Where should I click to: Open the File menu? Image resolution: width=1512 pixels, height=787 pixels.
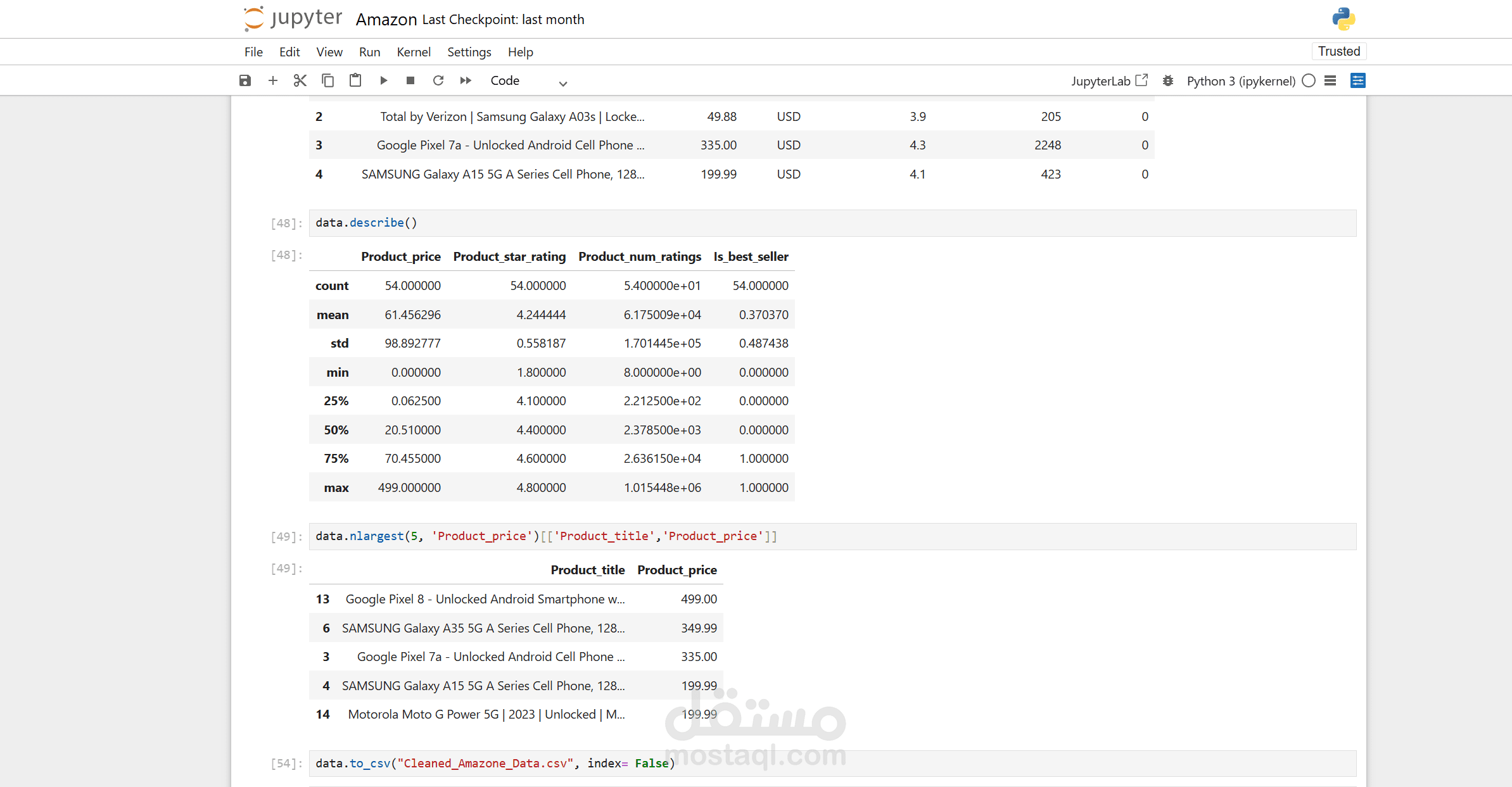click(x=253, y=52)
